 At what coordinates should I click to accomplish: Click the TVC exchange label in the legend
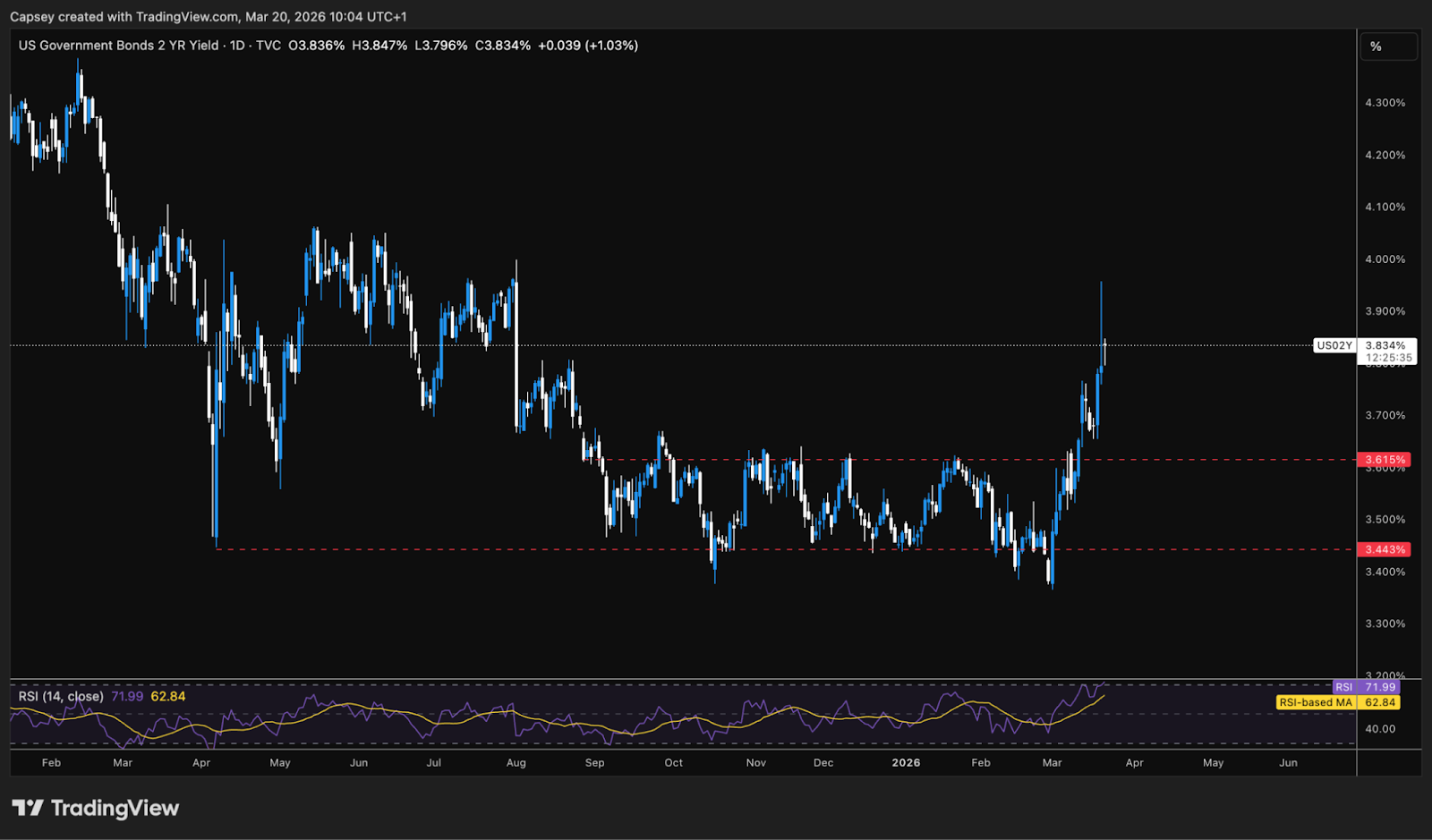(x=268, y=46)
